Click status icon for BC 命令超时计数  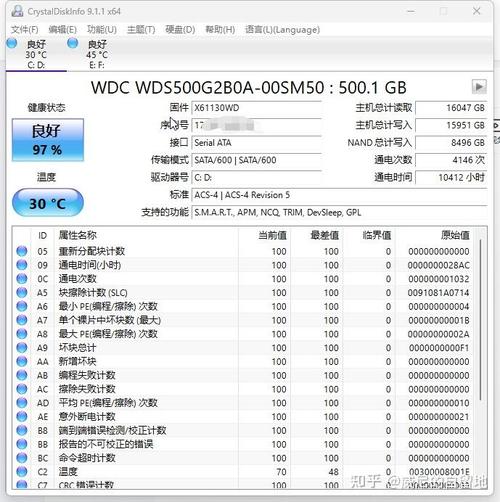[22, 458]
